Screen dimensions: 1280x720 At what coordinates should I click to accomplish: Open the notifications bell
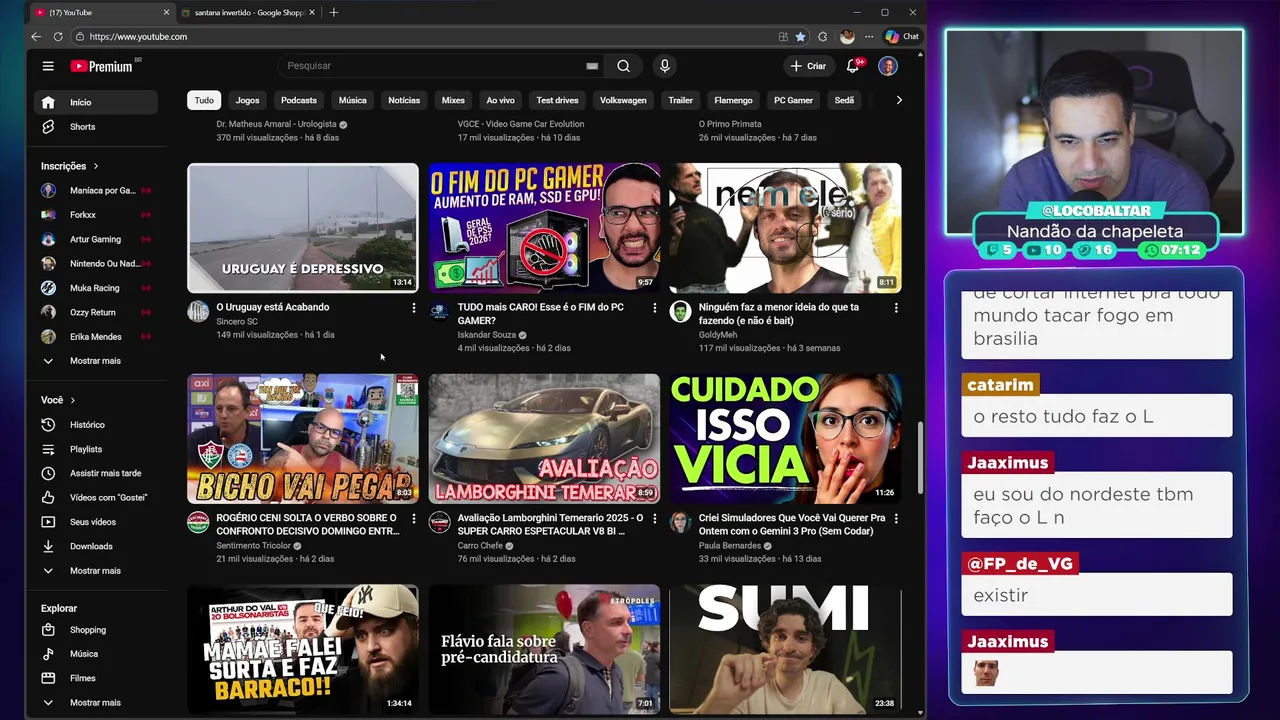[x=853, y=66]
